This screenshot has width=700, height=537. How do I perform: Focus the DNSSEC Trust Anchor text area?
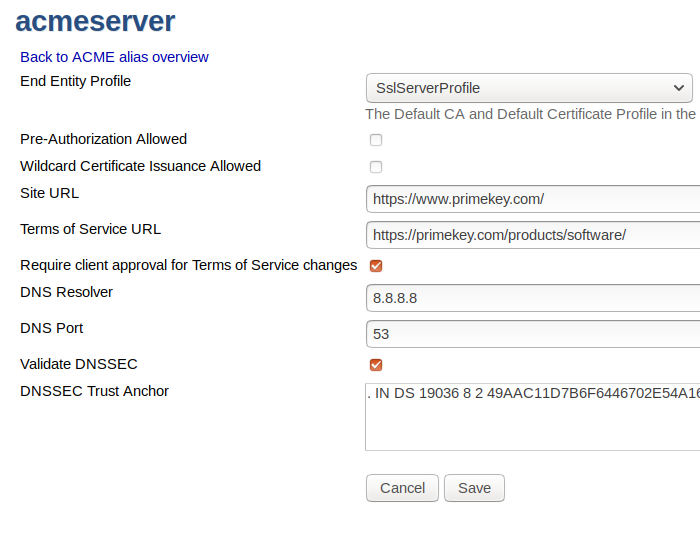click(x=532, y=415)
